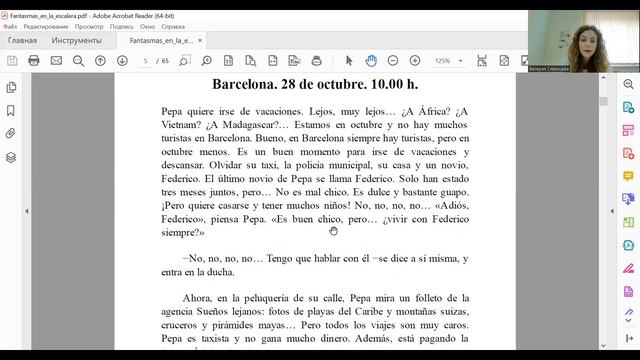
Task: Zoom out with minus circle icon
Action: 393,61
